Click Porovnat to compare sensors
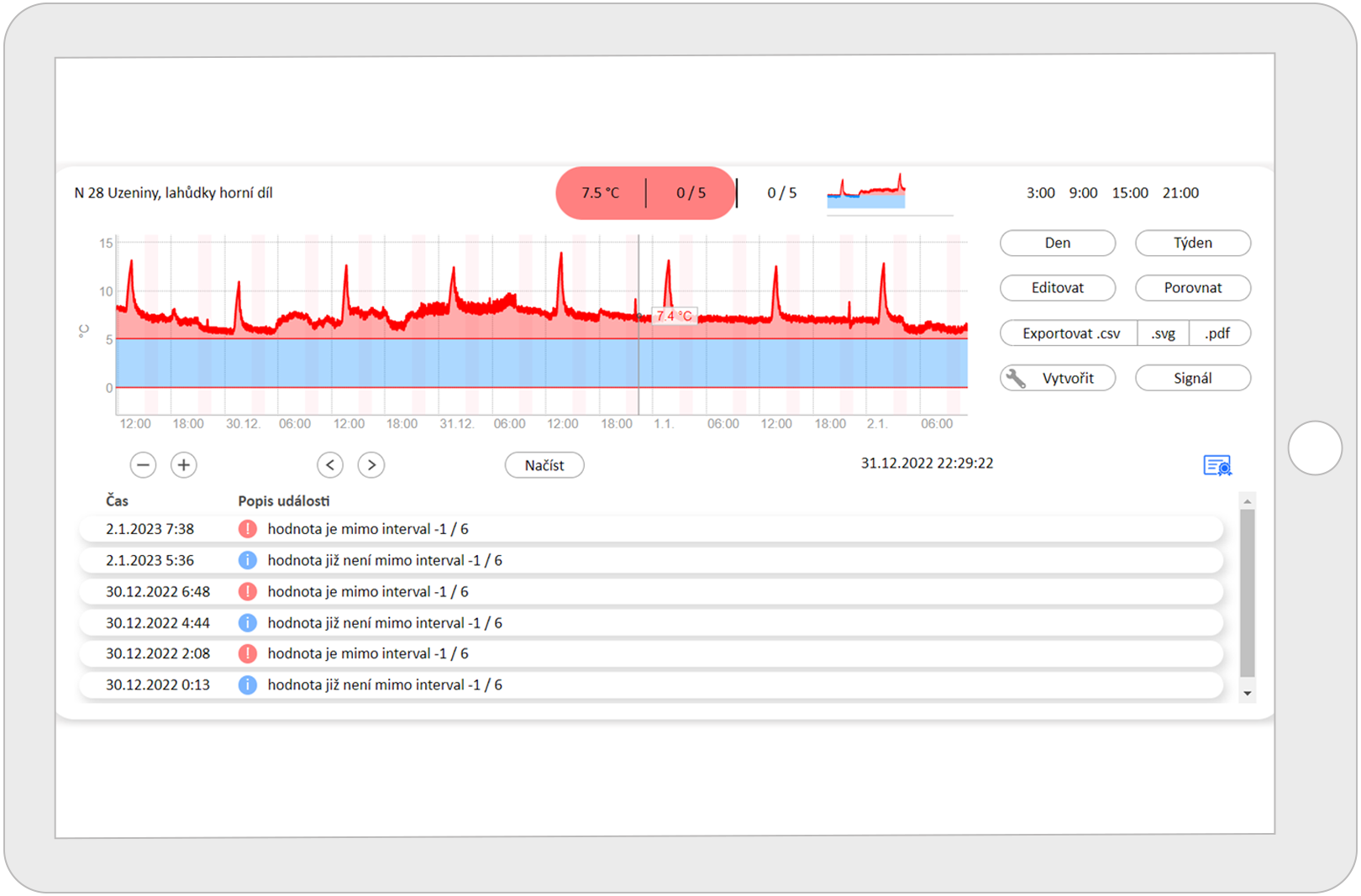Screen dimensions: 1361x896 point(1193,288)
